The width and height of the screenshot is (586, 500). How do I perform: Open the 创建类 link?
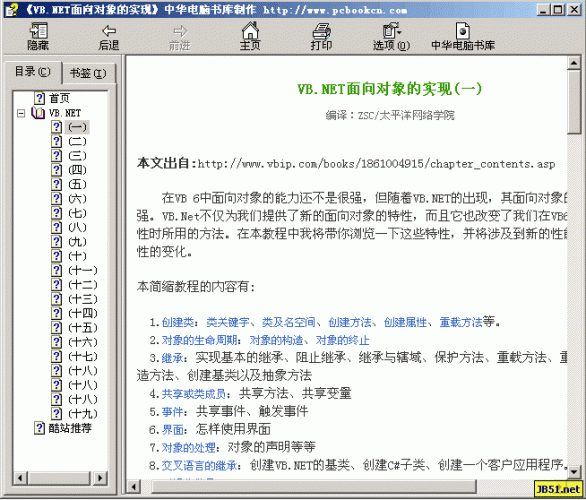coord(178,322)
